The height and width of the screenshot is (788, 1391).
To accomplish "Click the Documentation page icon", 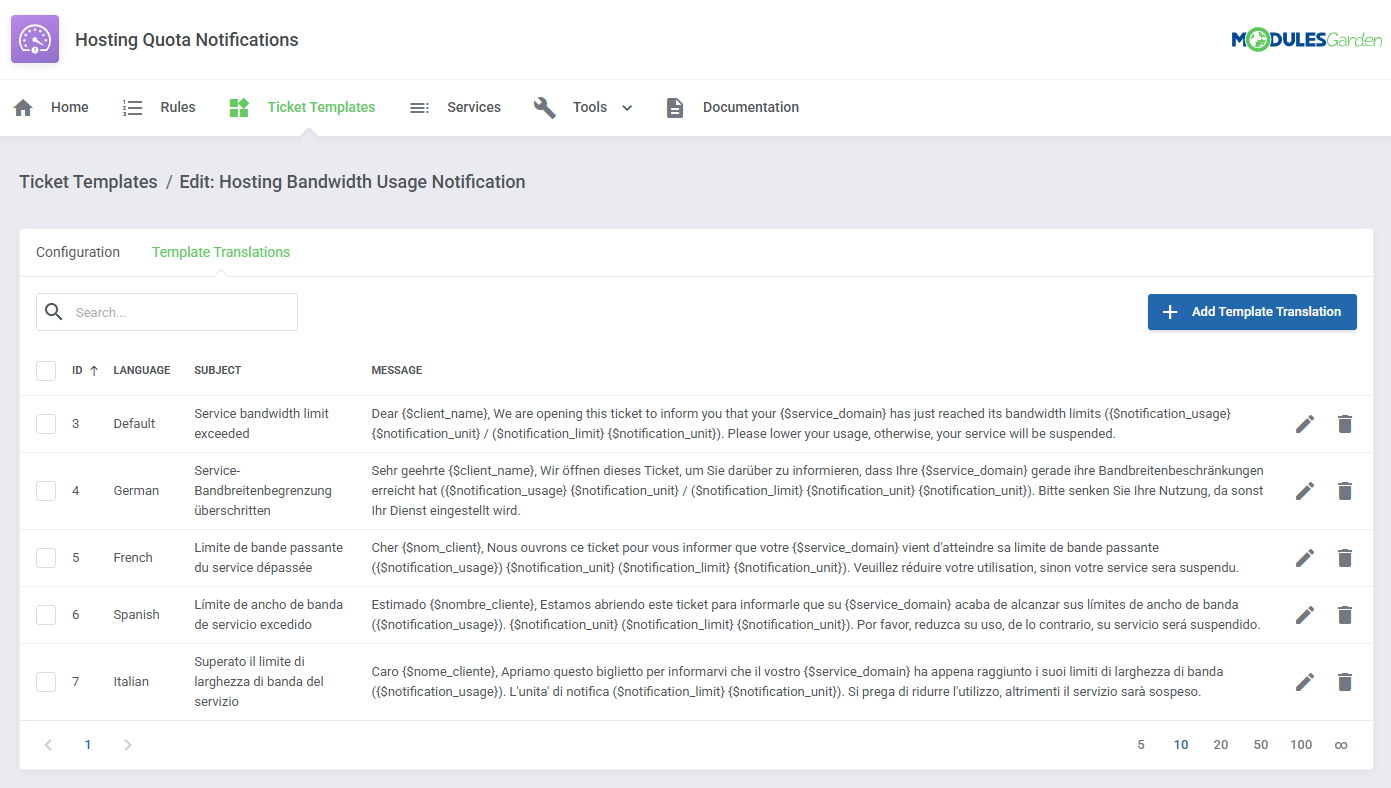I will coord(675,107).
